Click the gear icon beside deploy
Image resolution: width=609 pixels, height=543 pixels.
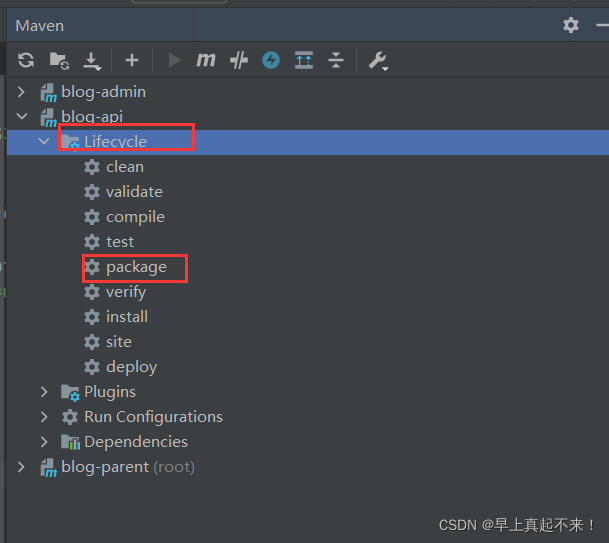click(92, 367)
